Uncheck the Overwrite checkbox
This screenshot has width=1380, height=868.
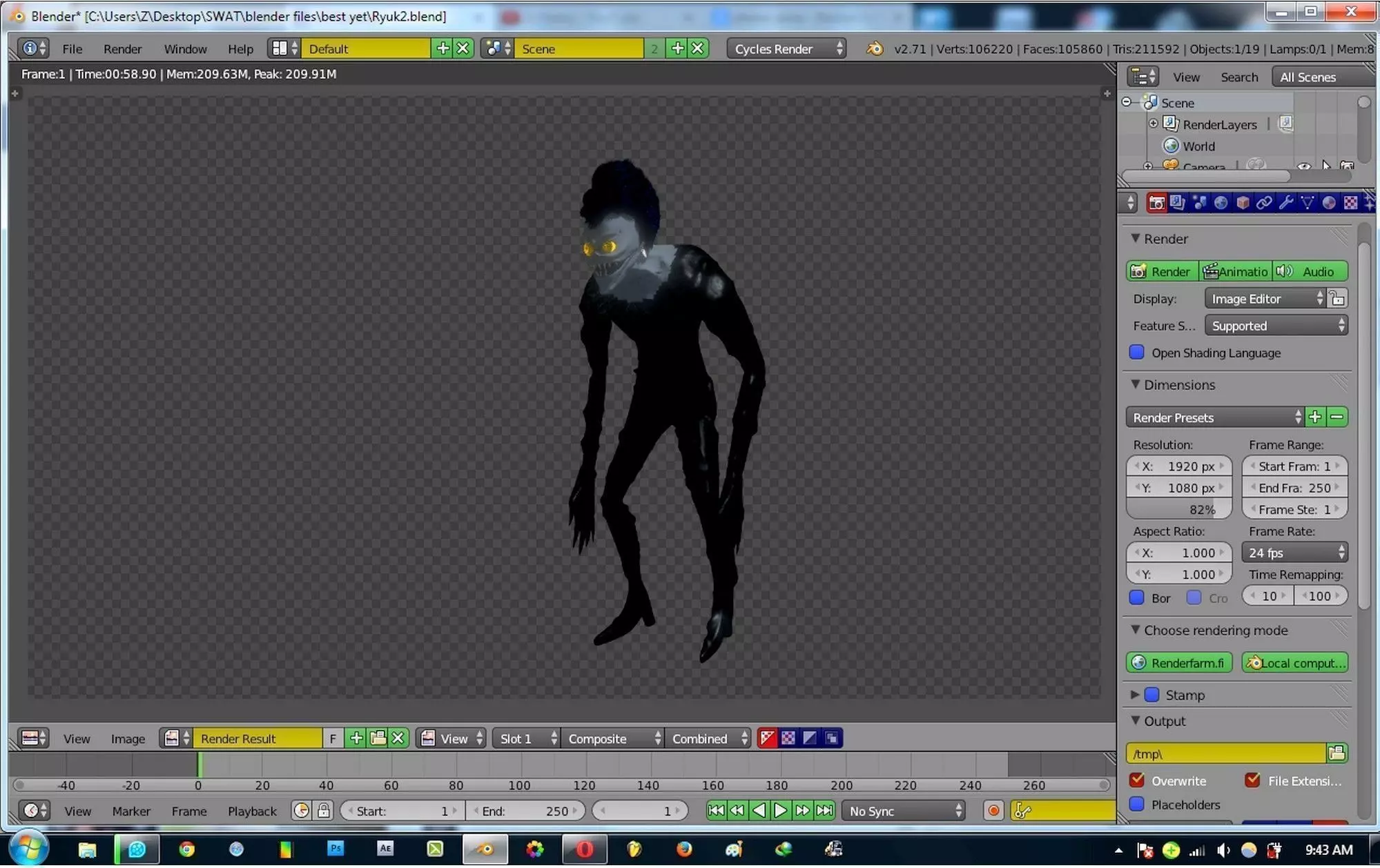point(1137,781)
